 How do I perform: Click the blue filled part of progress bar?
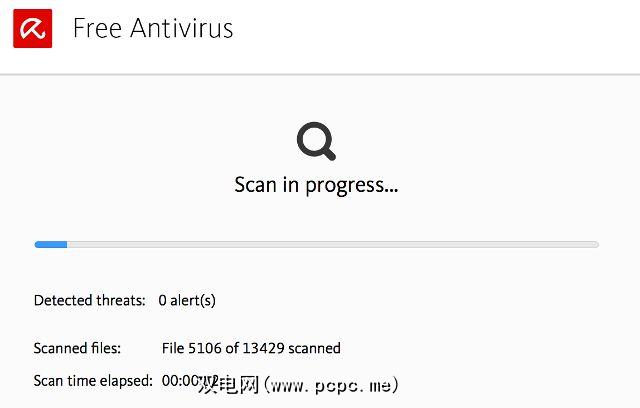(x=50, y=244)
